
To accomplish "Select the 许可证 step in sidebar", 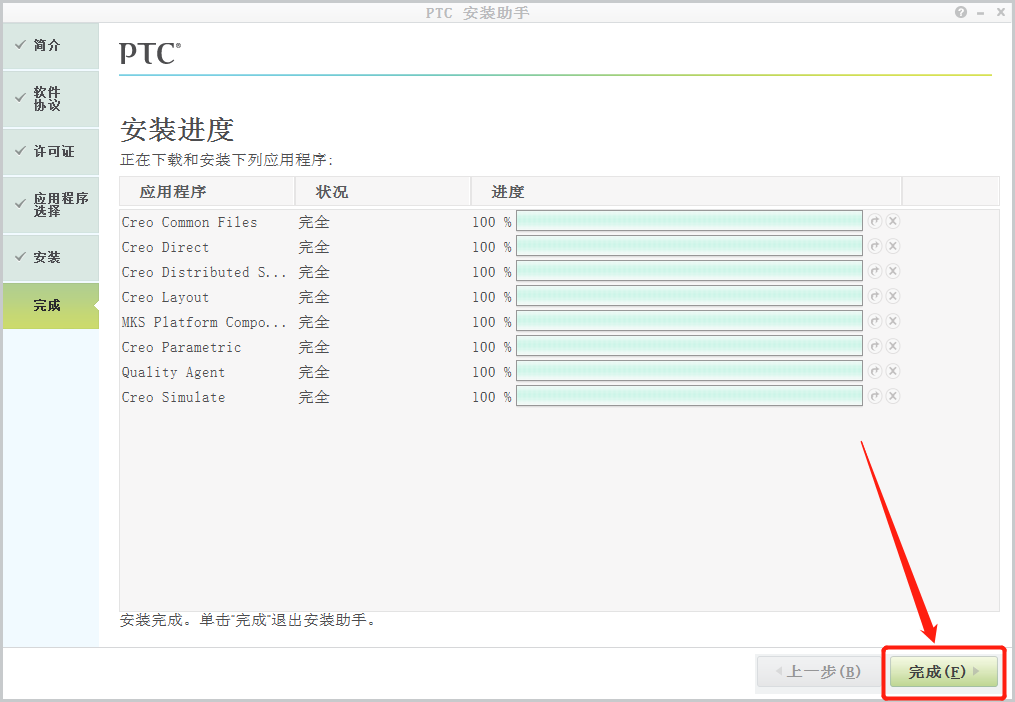I will (x=51, y=152).
